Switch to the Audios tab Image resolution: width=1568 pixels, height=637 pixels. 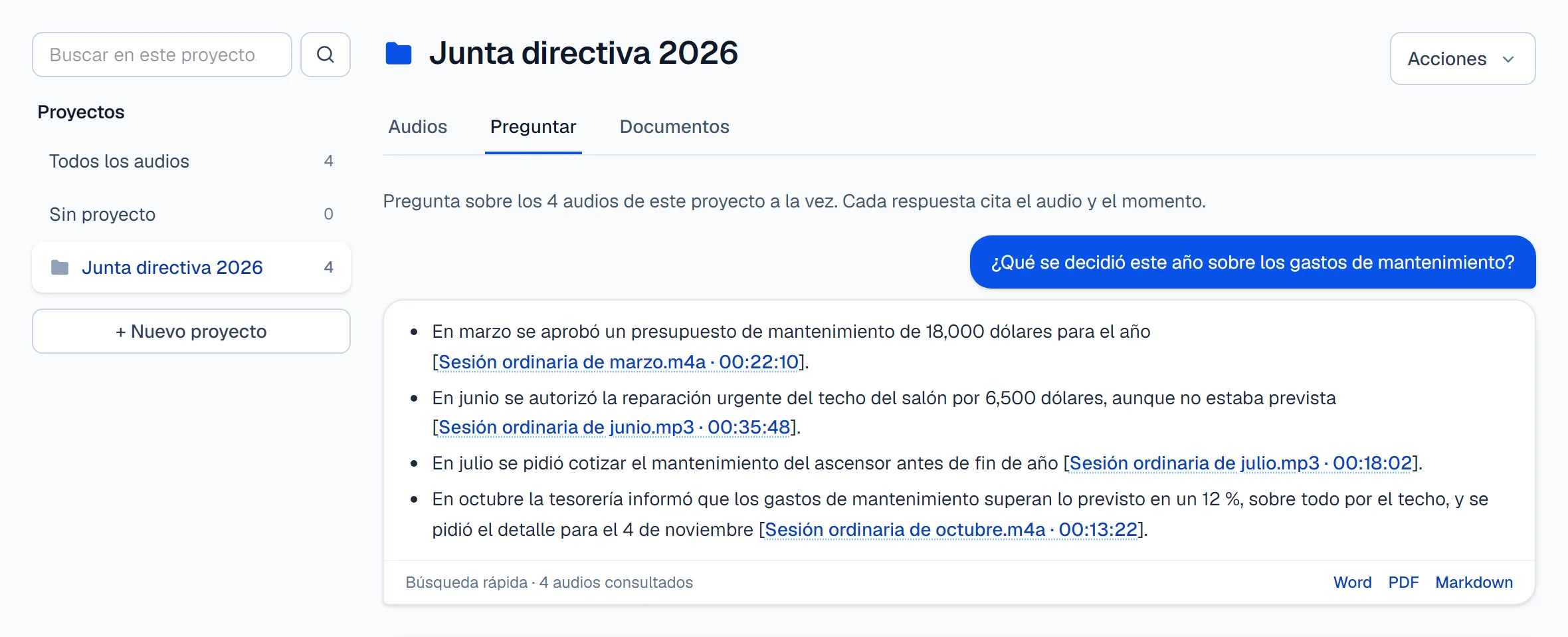point(418,126)
